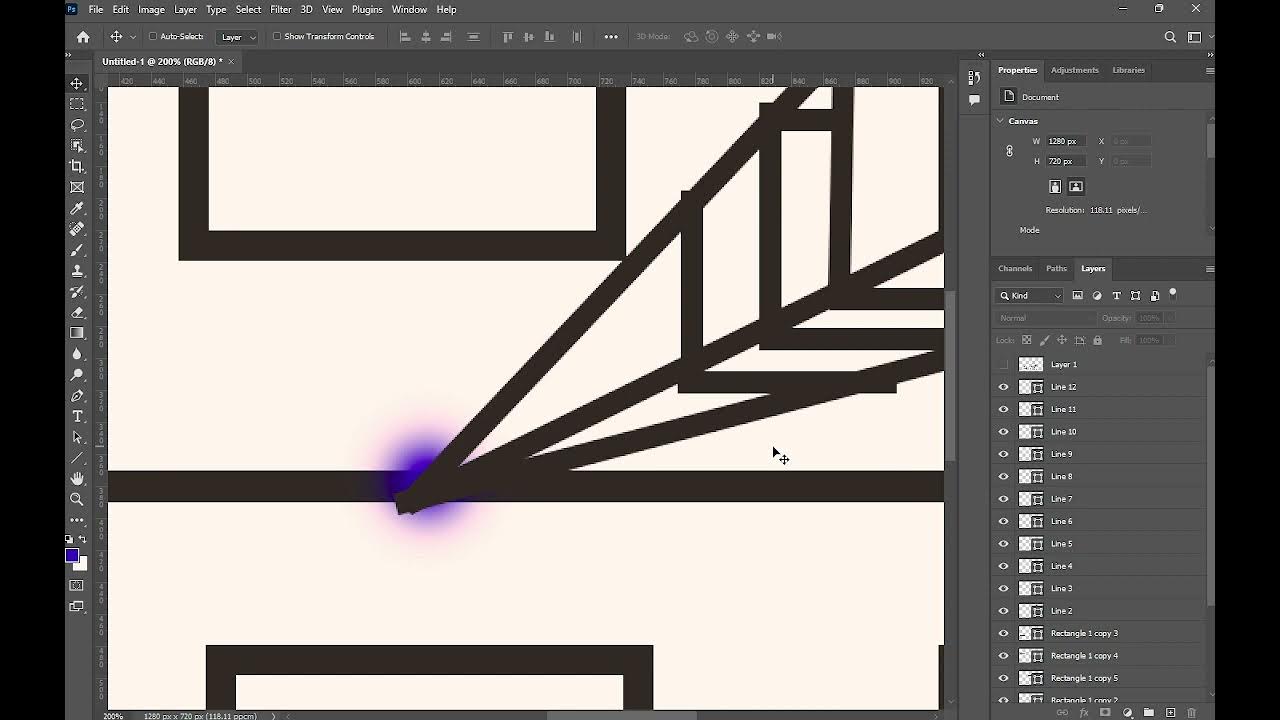
Task: Hide the Line 2 layer
Action: tap(1004, 611)
